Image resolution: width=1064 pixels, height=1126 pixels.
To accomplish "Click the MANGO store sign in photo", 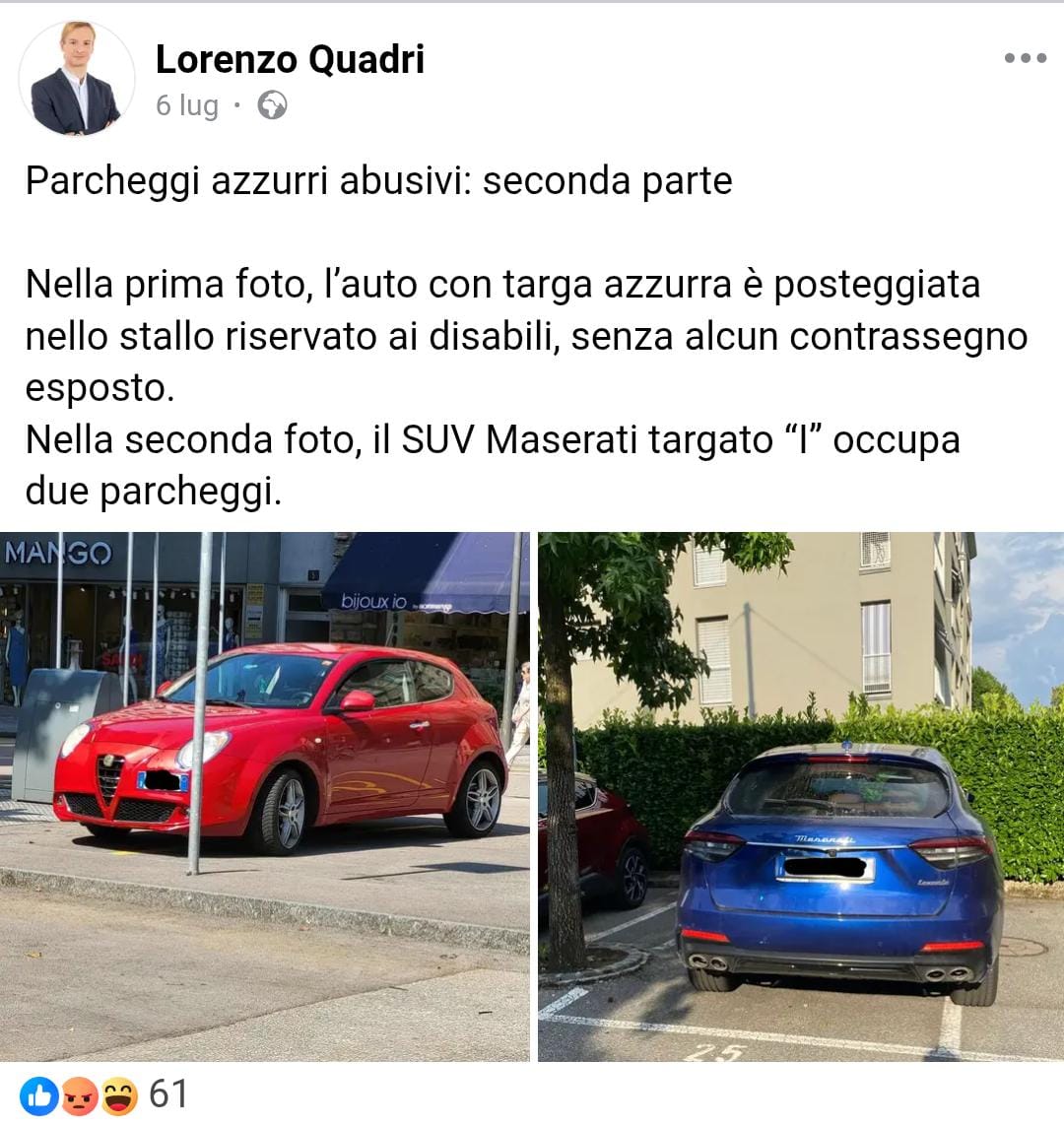I will tap(58, 553).
